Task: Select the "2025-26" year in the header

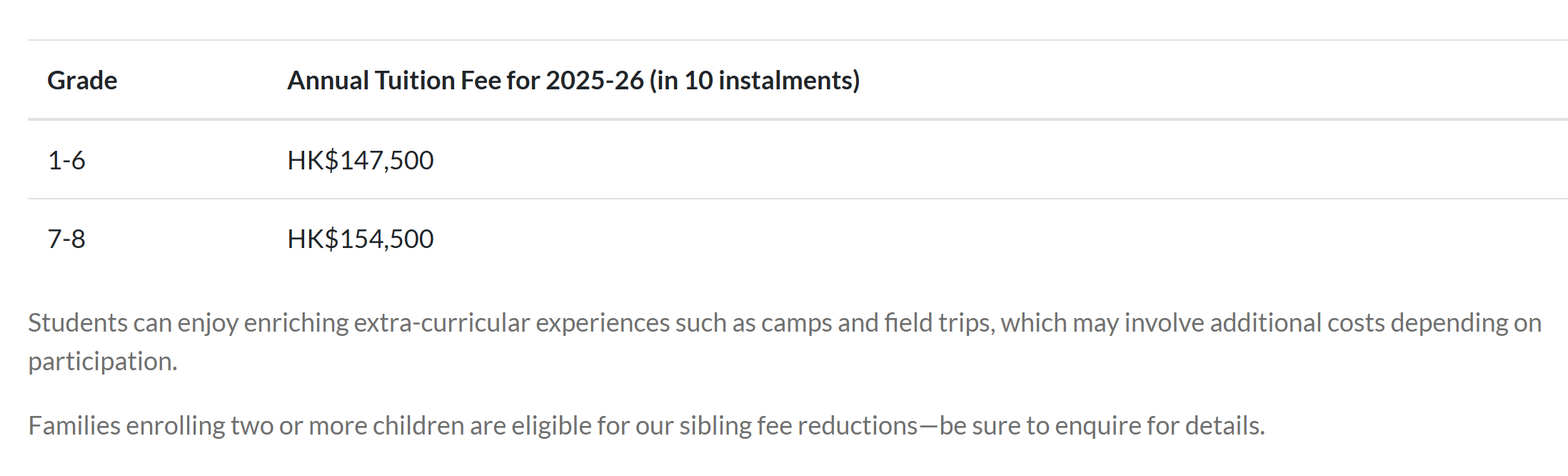Action: pyautogui.click(x=595, y=81)
